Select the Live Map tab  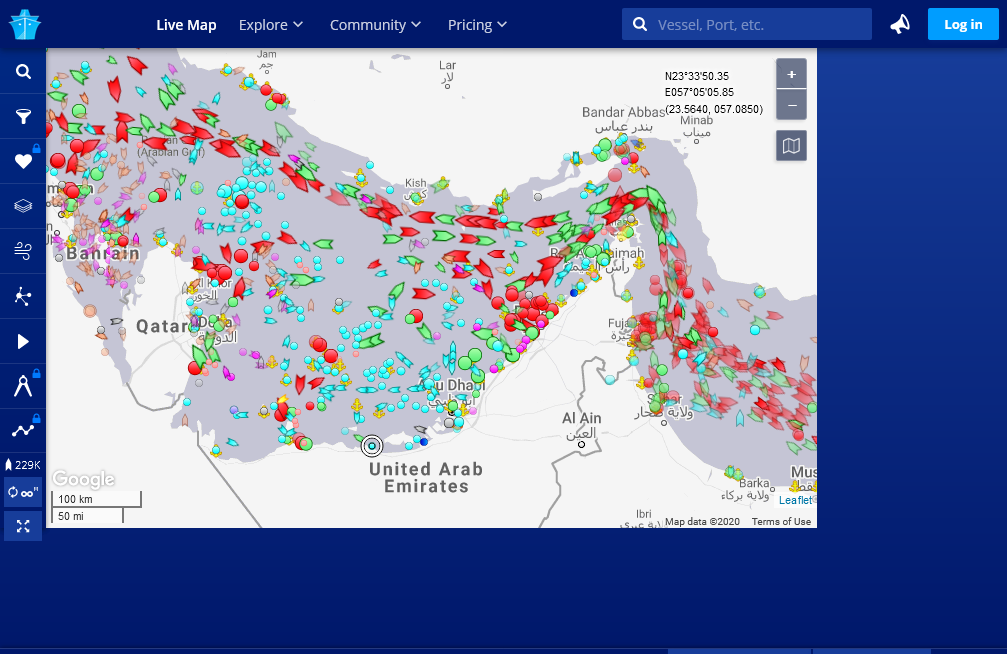[186, 24]
